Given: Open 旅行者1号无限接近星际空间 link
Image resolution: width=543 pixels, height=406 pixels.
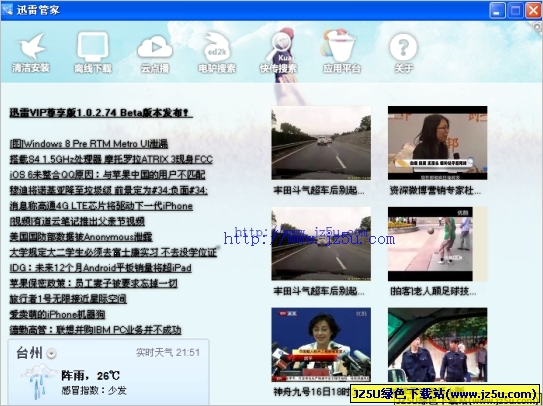Looking at the screenshot, I should pyautogui.click(x=68, y=299).
